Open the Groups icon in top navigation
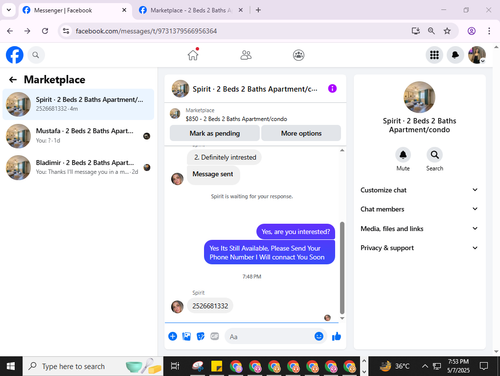 point(299,55)
